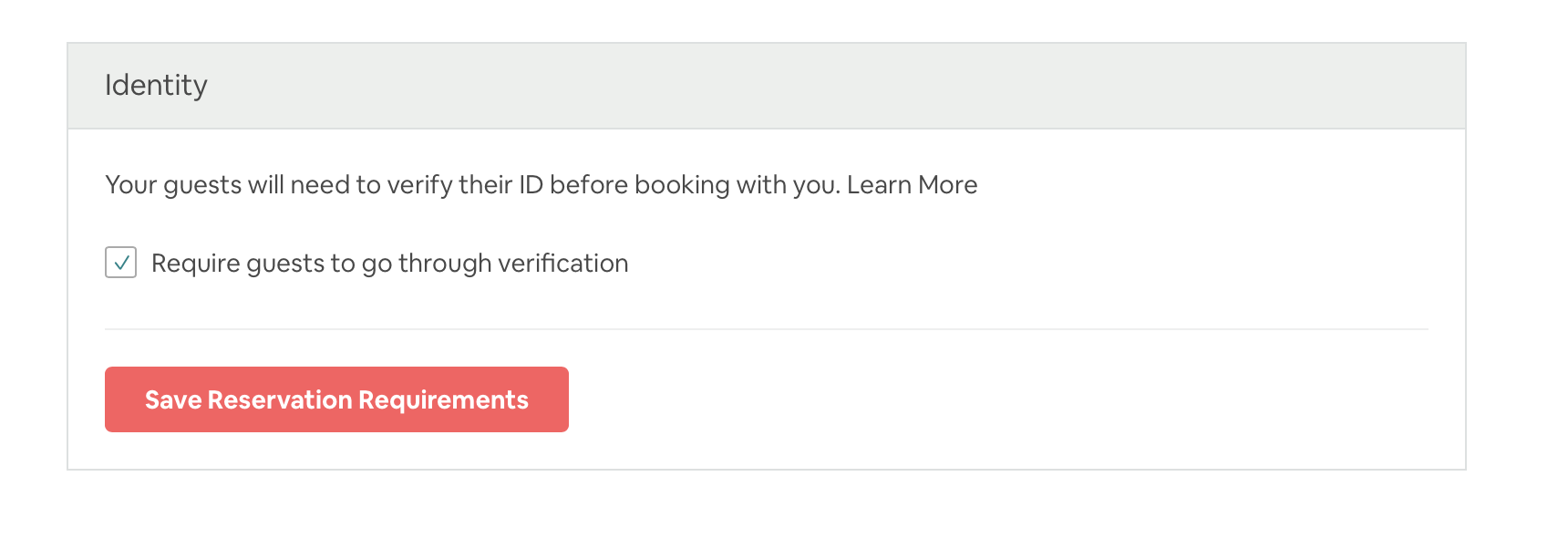
Task: Click the word "Requirements" on the Save button
Action: click(x=443, y=399)
